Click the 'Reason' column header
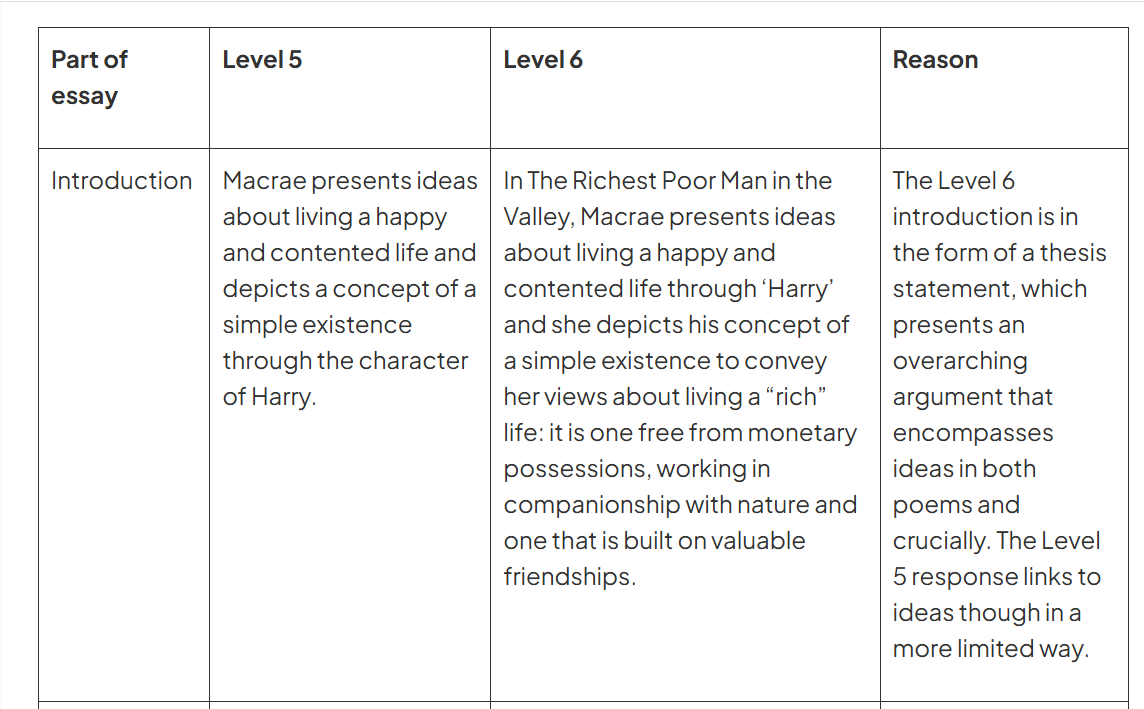 [x=935, y=60]
